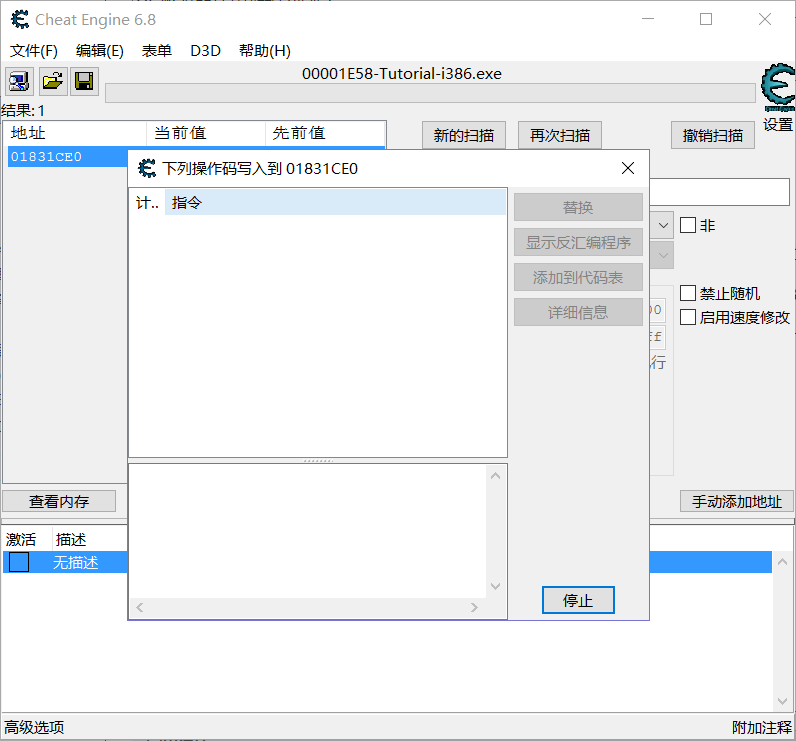Viewport: 796px width, 741px height.
Task: Click the greyed 替换 button
Action: (x=578, y=207)
